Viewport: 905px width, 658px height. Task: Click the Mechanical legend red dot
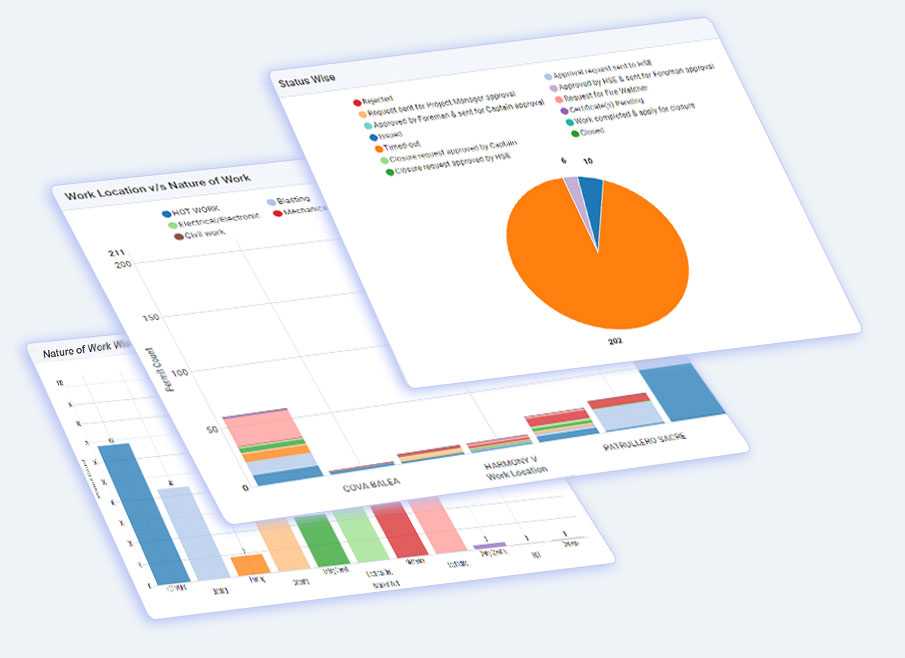click(x=276, y=212)
